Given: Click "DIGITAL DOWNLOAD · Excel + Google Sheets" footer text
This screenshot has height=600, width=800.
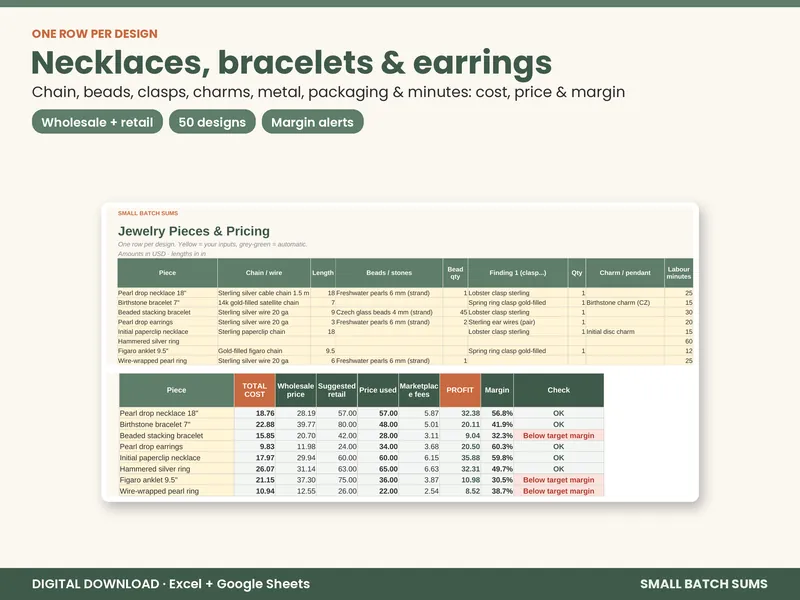Looking at the screenshot, I should (171, 584).
